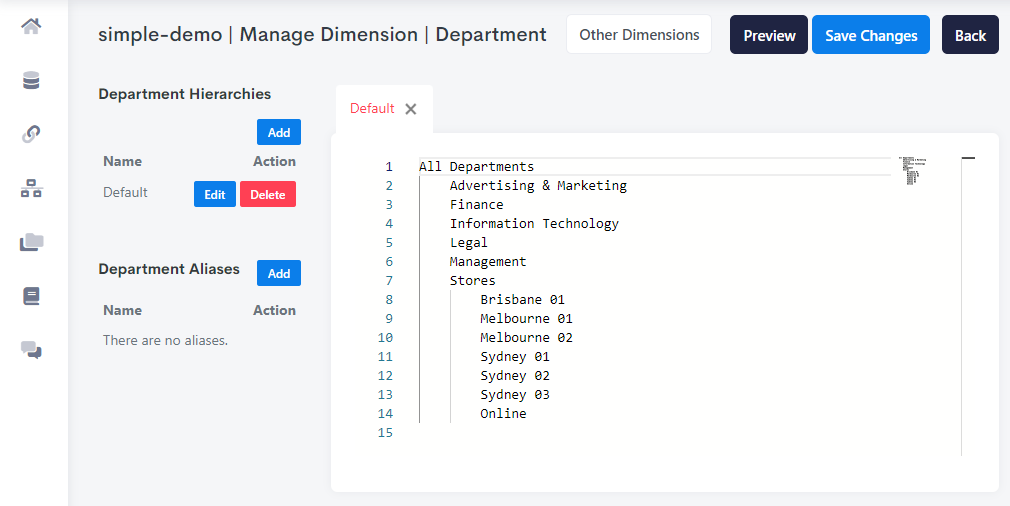Close the Default tab with X

(x=410, y=109)
